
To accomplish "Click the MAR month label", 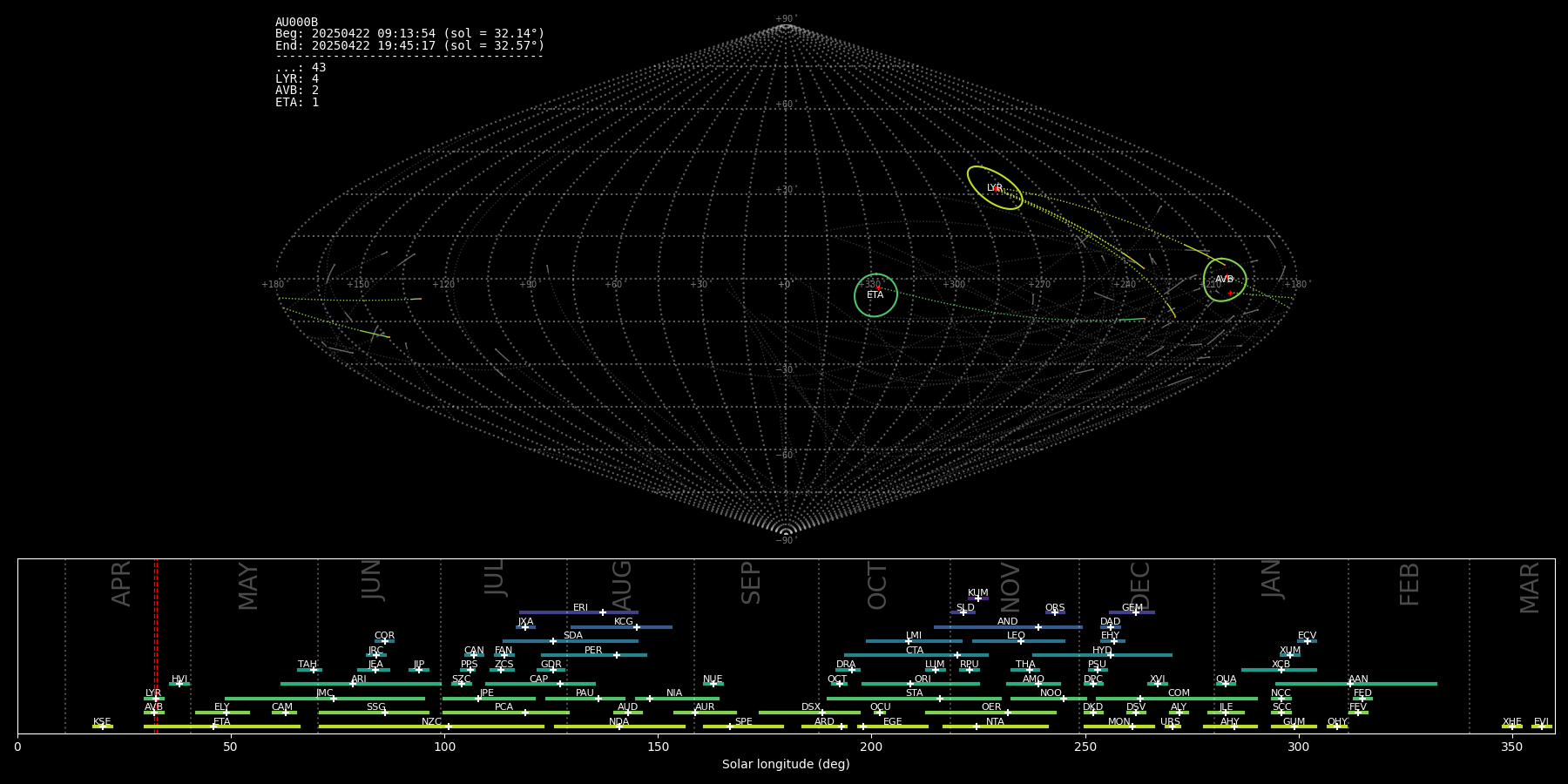I will click(x=1529, y=588).
